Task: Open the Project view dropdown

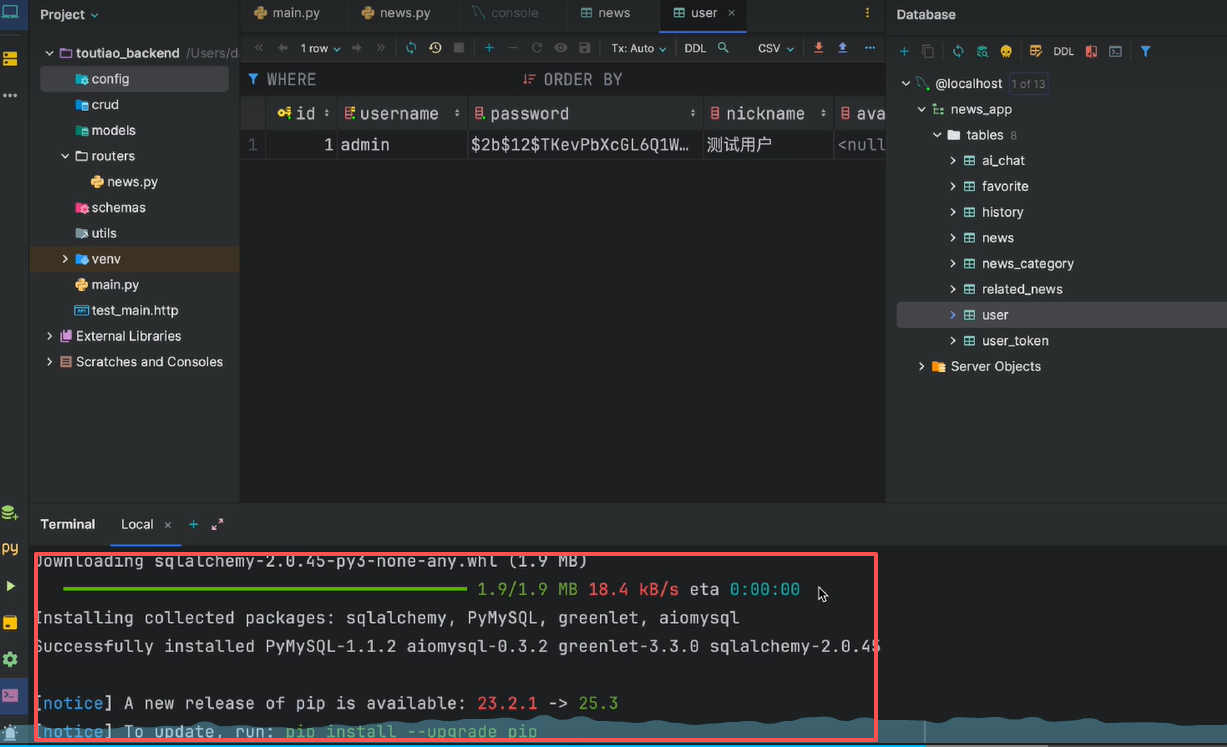Action: pos(69,15)
